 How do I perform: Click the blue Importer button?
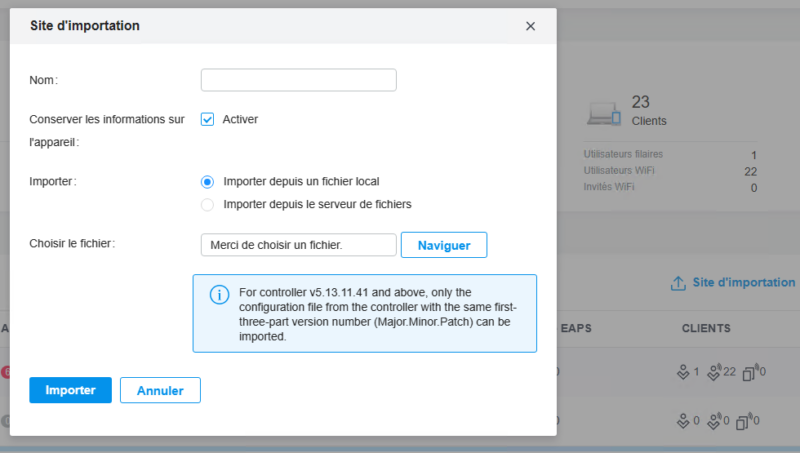point(70,390)
